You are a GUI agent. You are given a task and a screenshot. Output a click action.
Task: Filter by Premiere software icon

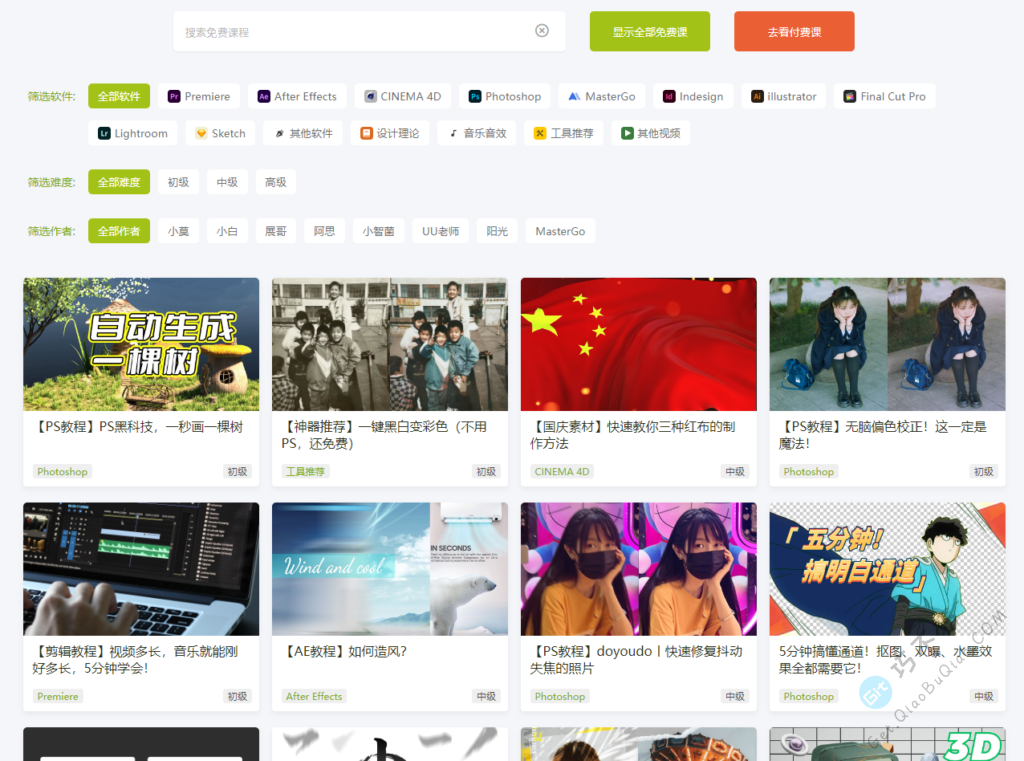[174, 97]
